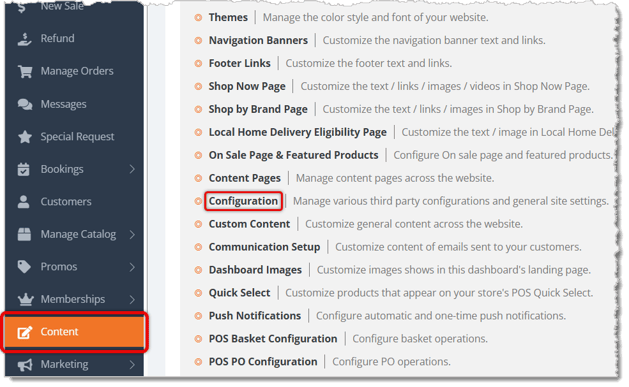Click the orange bullet beside Push Notifications
Viewport: 629px width, 387px height.
coord(198,316)
